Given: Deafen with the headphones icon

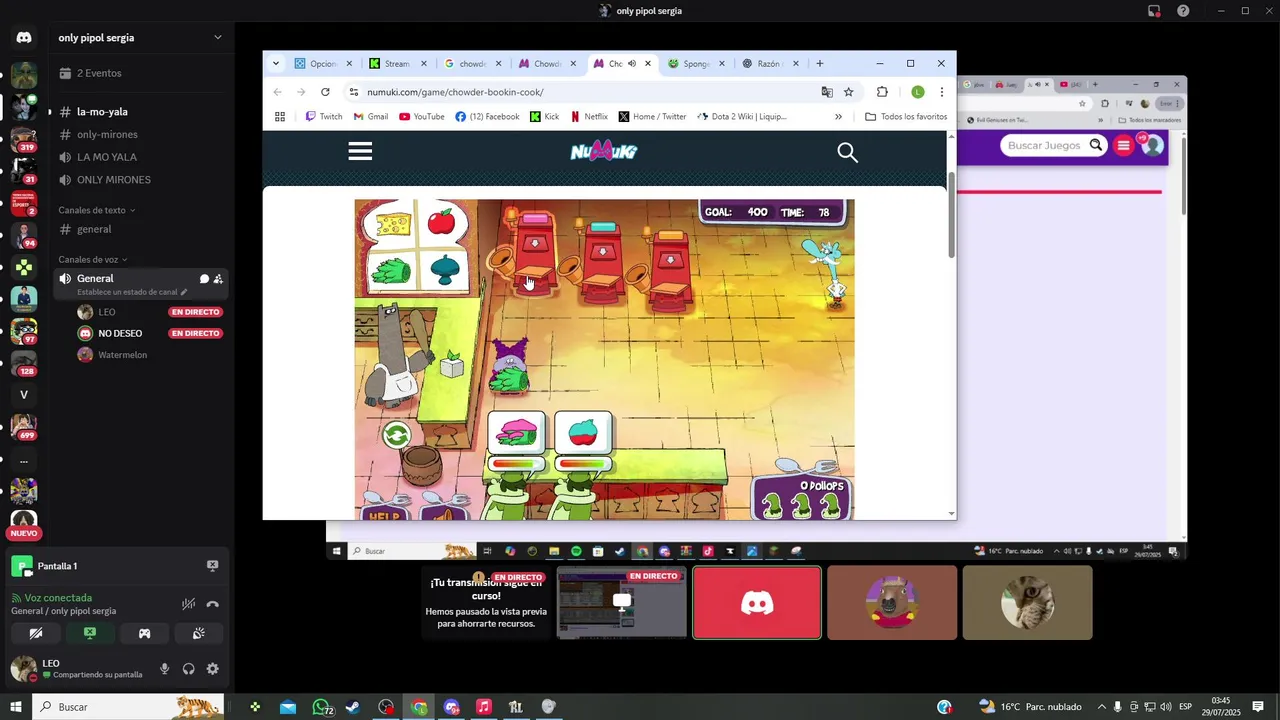Looking at the screenshot, I should [x=188, y=669].
